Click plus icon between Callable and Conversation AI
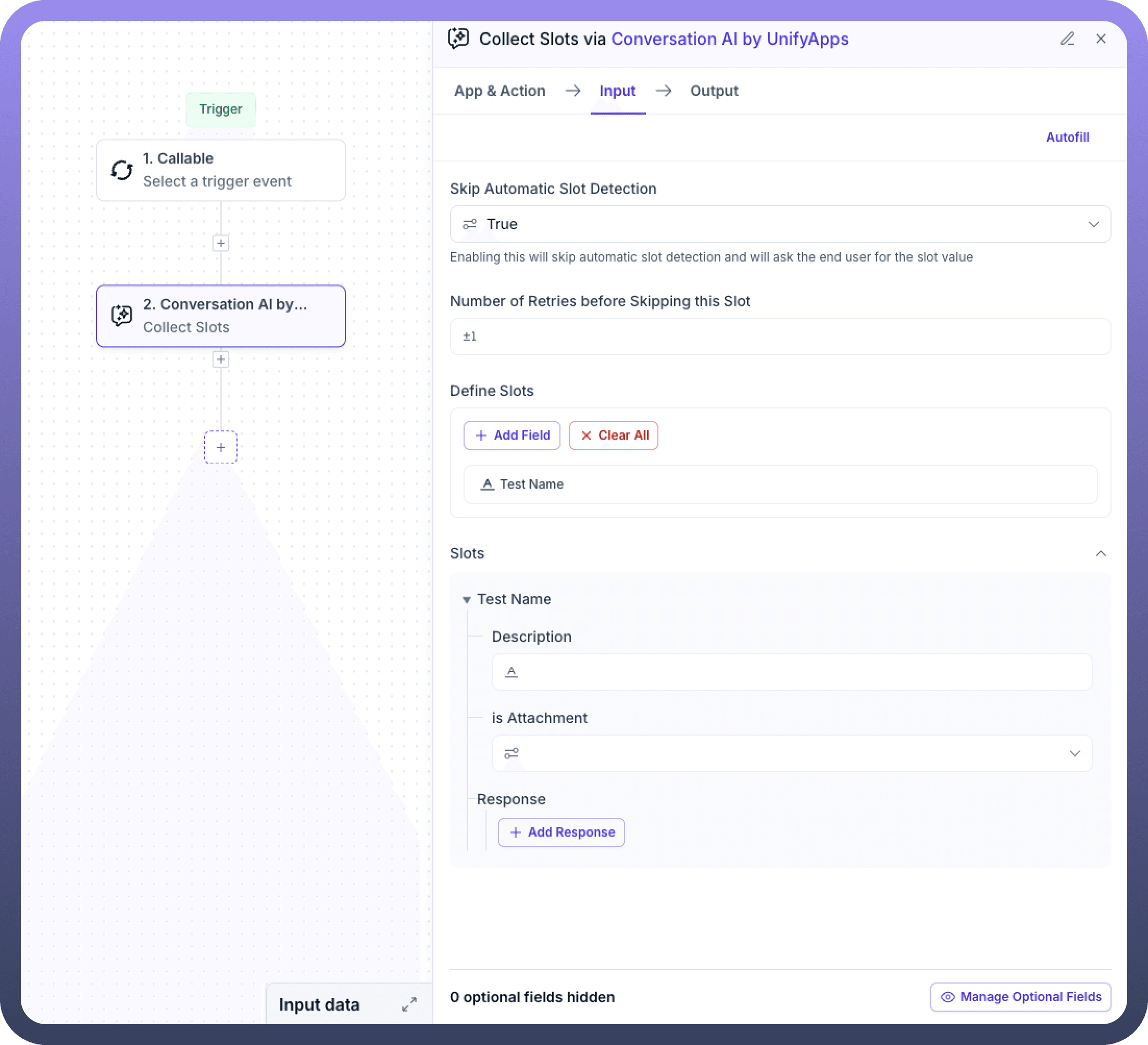 [220, 243]
